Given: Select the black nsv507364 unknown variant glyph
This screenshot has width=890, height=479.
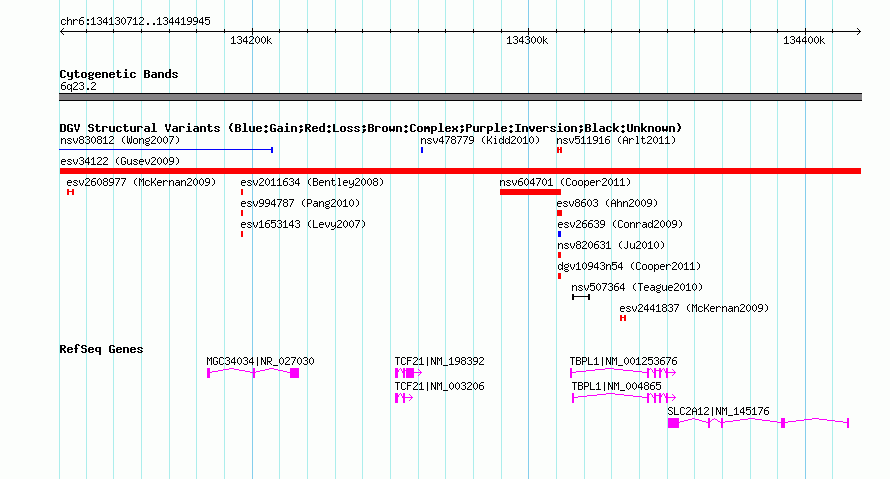Looking at the screenshot, I should [x=581, y=297].
